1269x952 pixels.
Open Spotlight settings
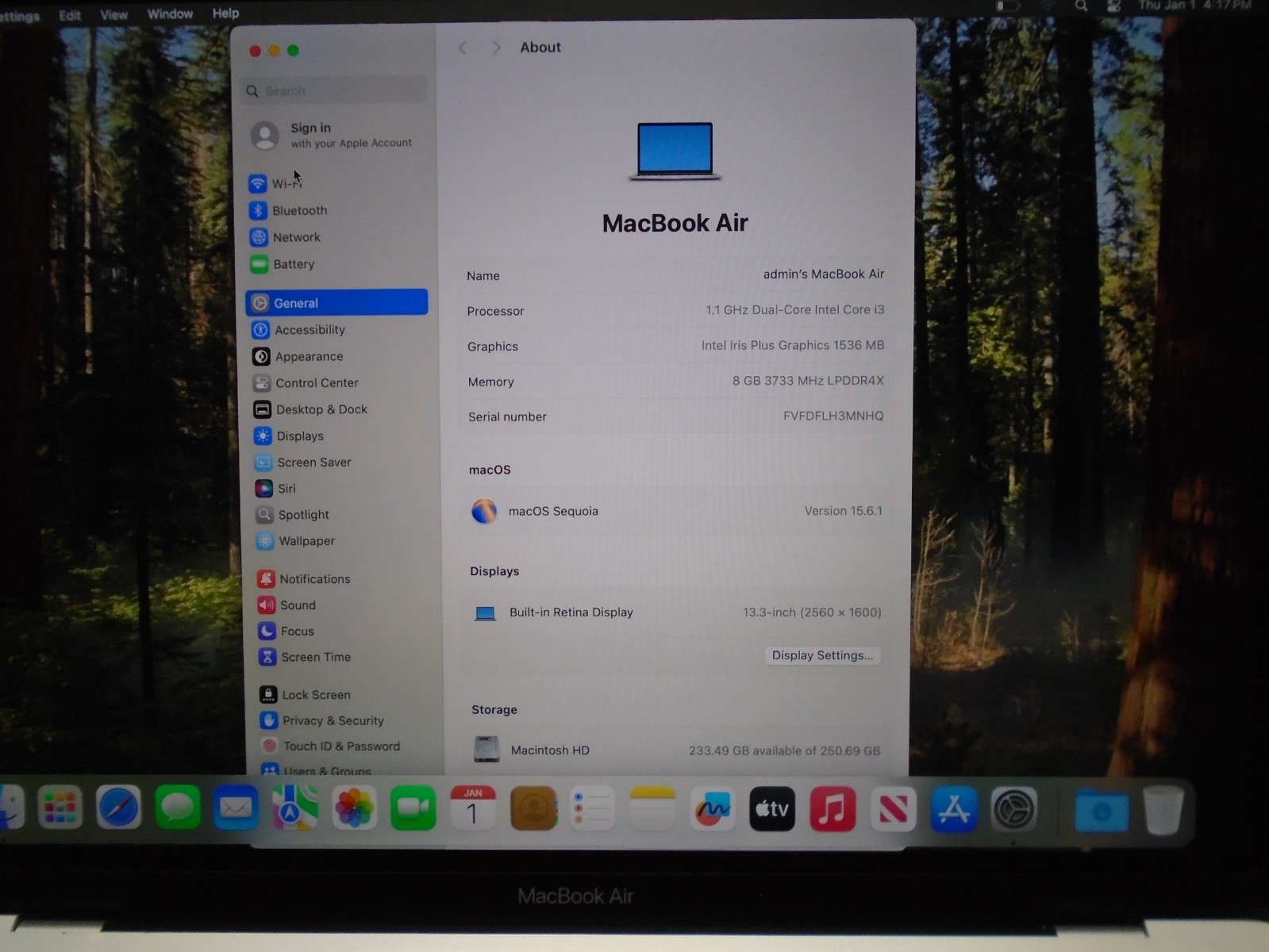click(x=292, y=515)
